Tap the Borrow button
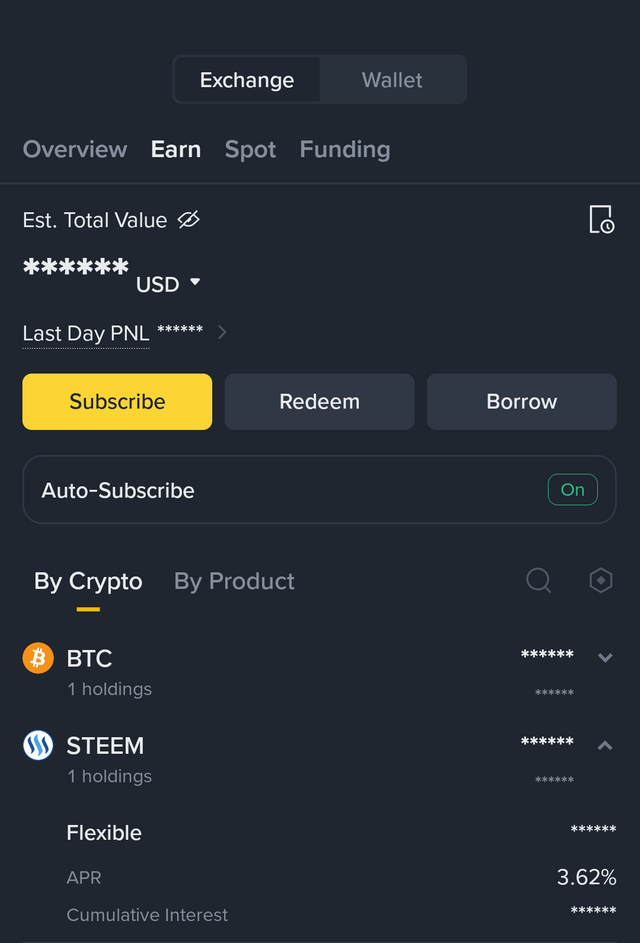The height and width of the screenshot is (943, 640). [x=522, y=402]
